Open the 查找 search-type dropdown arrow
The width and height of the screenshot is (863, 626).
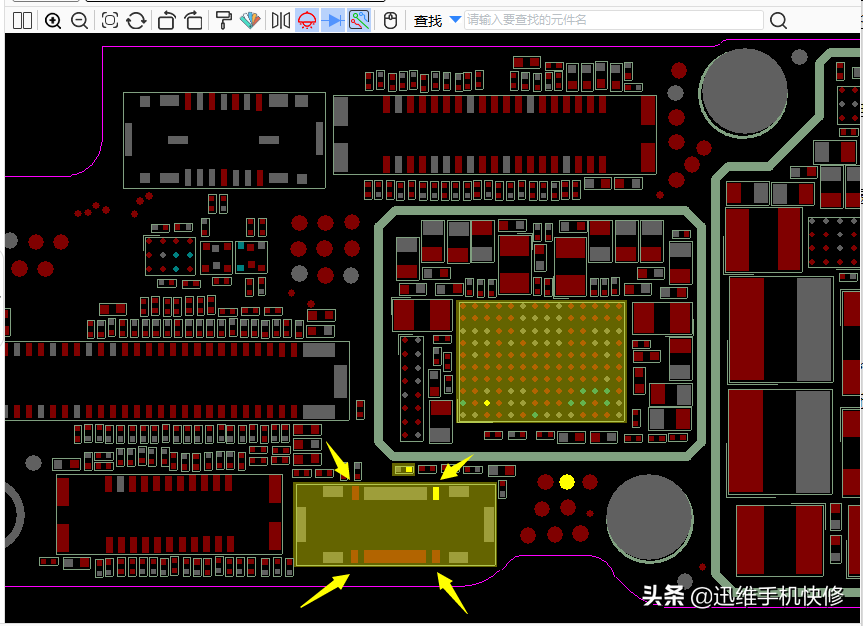(455, 20)
